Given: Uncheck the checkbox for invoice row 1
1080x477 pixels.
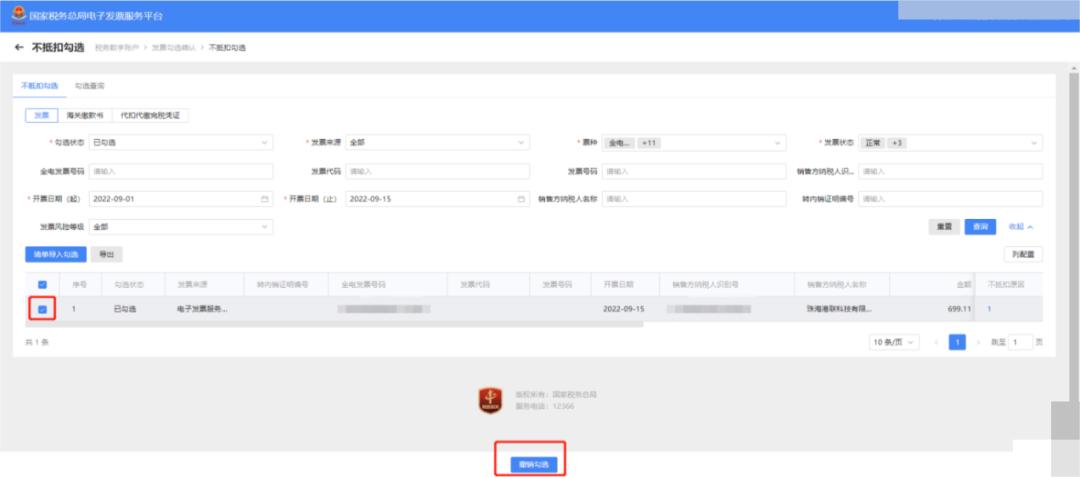Looking at the screenshot, I should pyautogui.click(x=42, y=310).
